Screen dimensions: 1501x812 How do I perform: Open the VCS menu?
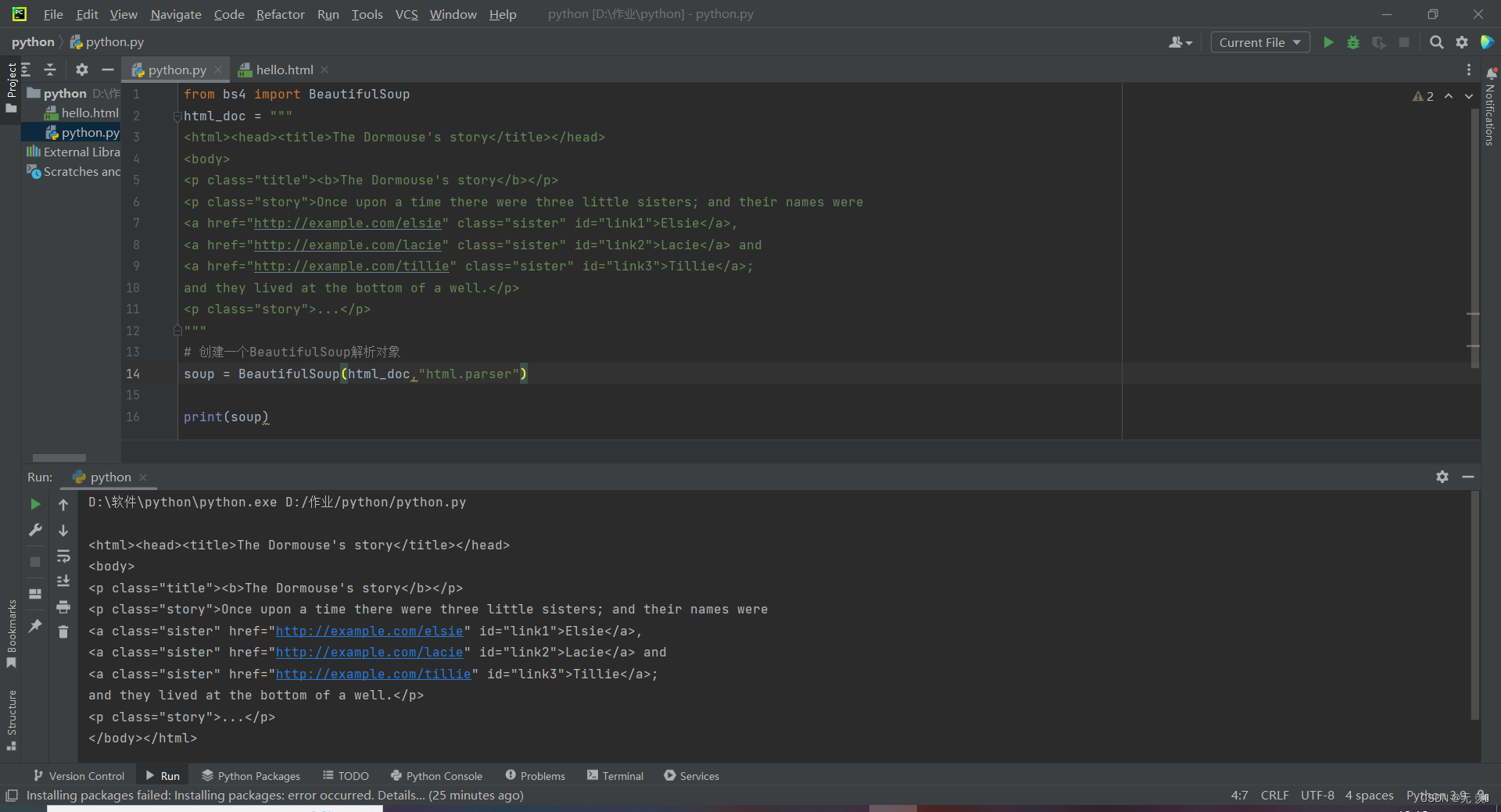tap(407, 14)
